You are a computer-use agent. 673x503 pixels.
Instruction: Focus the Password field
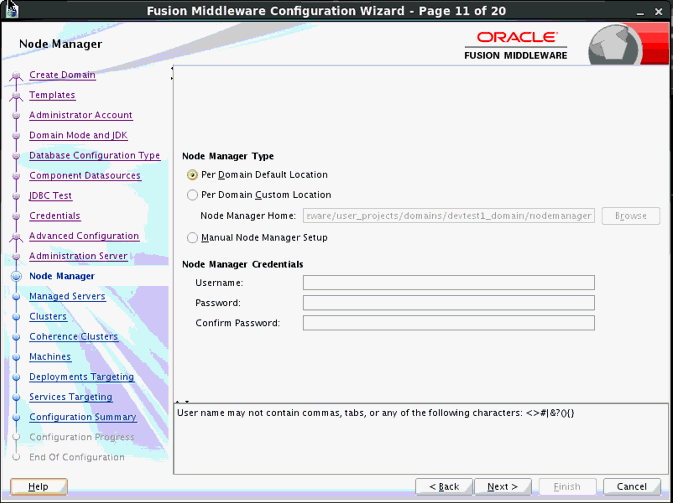[x=449, y=303]
